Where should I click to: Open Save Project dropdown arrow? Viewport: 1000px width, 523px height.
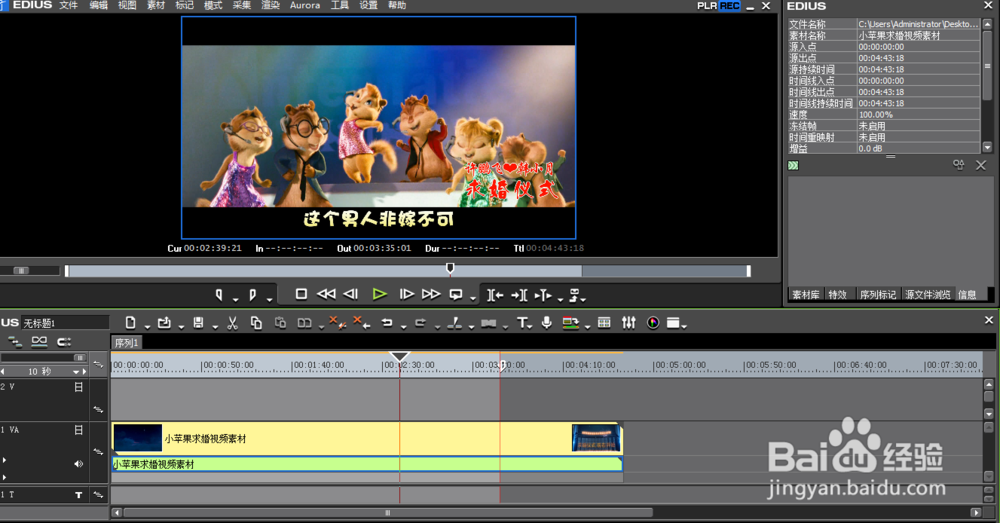215,327
